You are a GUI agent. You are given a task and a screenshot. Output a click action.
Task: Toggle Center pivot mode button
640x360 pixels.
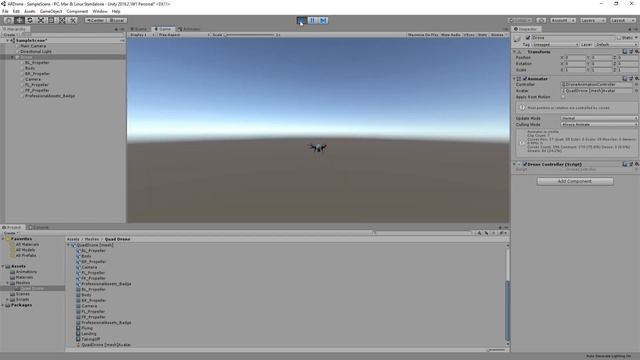(96, 20)
